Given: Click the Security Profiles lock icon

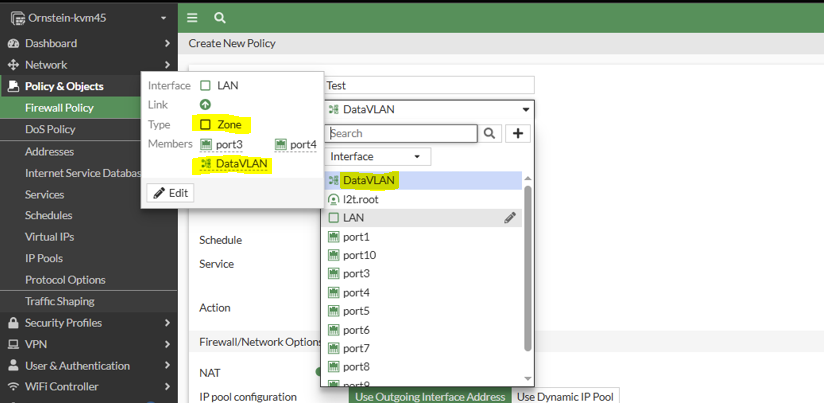Looking at the screenshot, I should coord(14,323).
